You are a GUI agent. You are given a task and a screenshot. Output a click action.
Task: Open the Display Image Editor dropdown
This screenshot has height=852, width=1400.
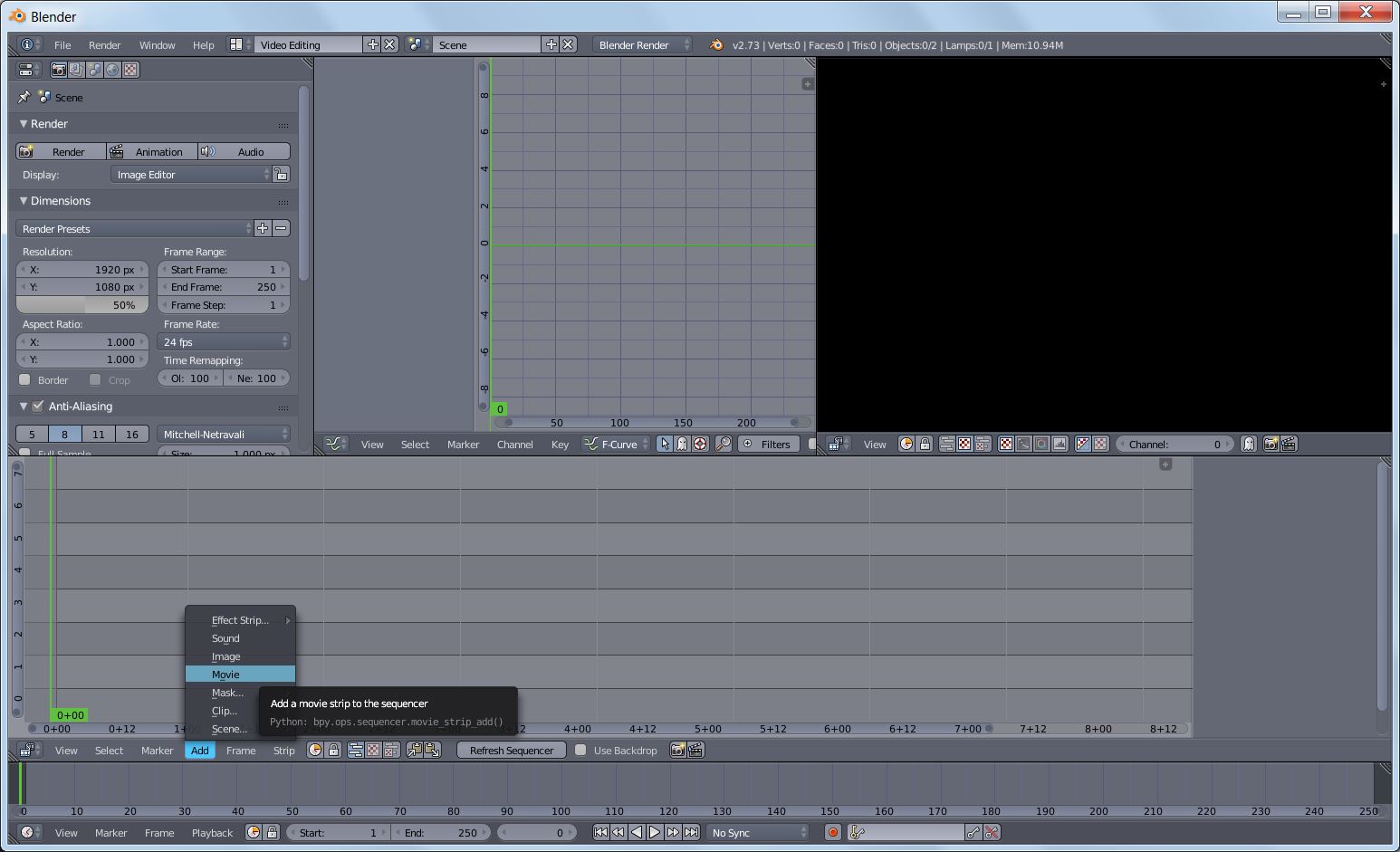tap(192, 175)
